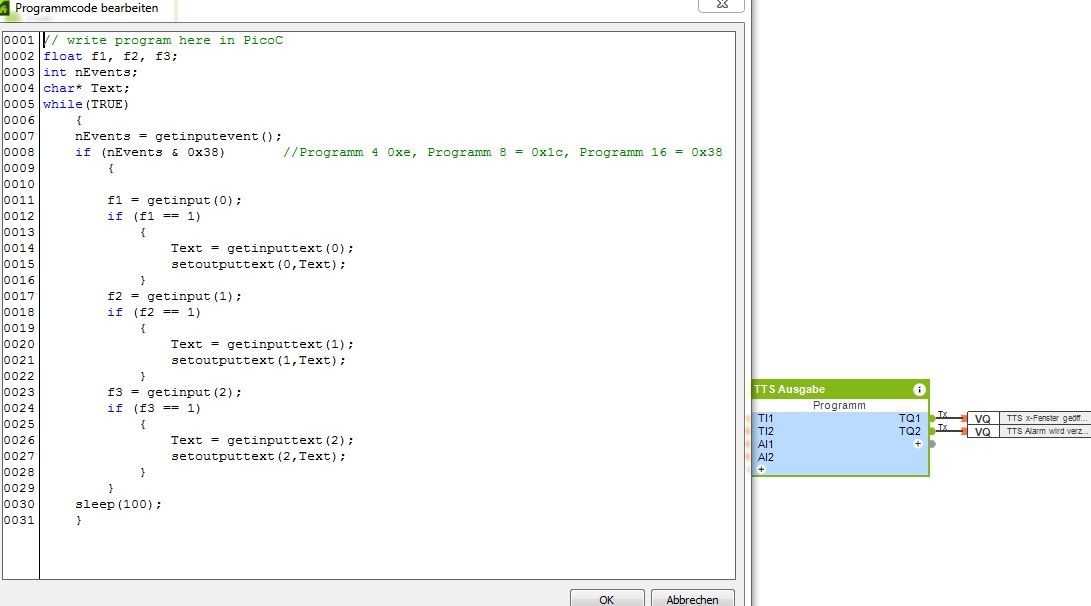Screen dimensions: 1091x606
Task: Click the Programm label in the block
Action: coord(839,405)
